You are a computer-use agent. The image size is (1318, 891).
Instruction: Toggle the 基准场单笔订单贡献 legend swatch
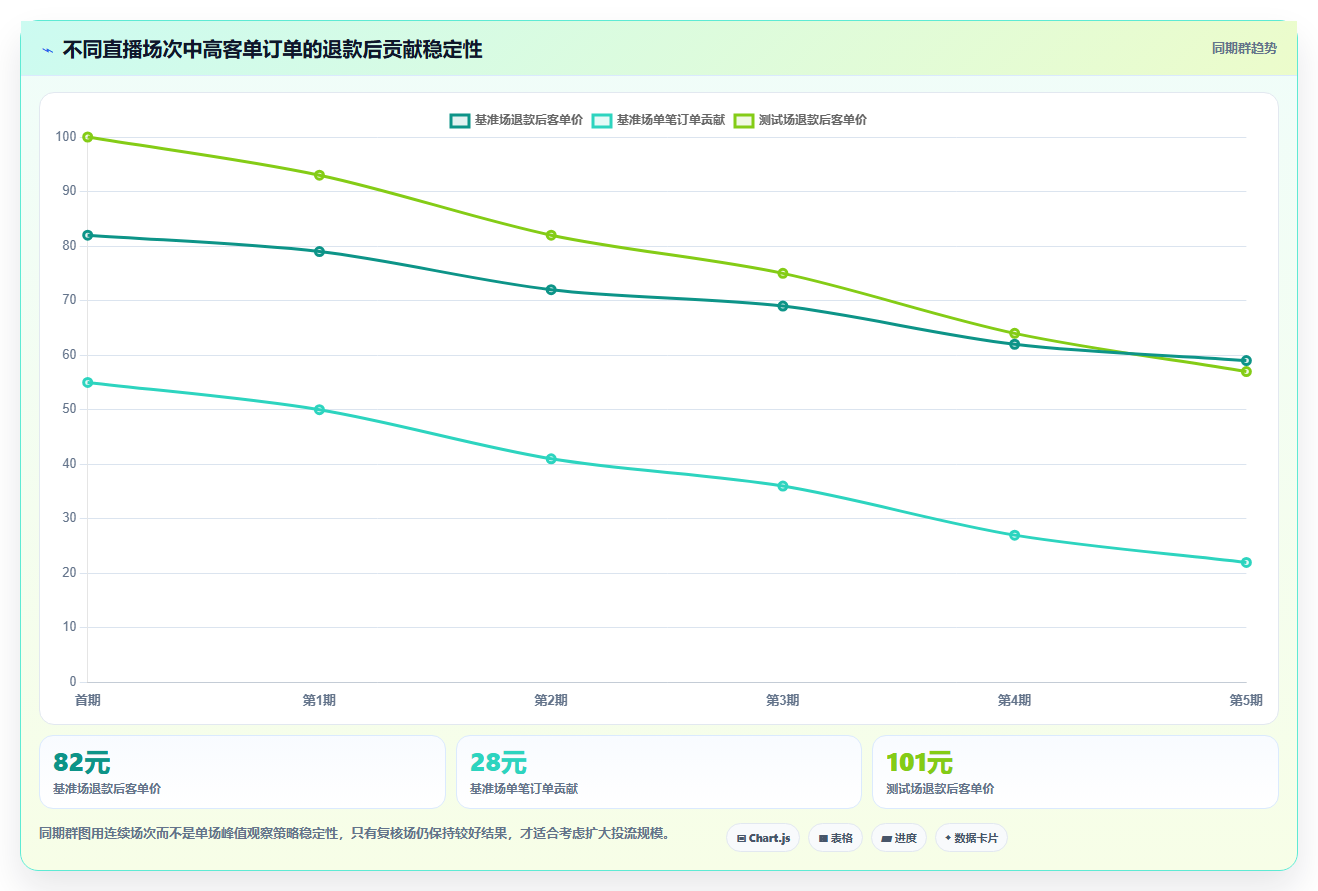click(x=601, y=120)
